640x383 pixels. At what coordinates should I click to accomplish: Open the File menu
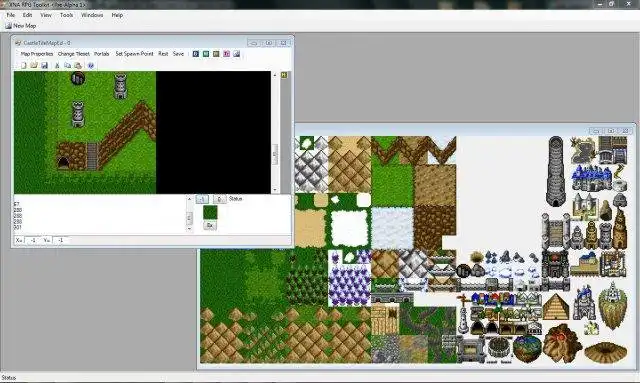11,15
